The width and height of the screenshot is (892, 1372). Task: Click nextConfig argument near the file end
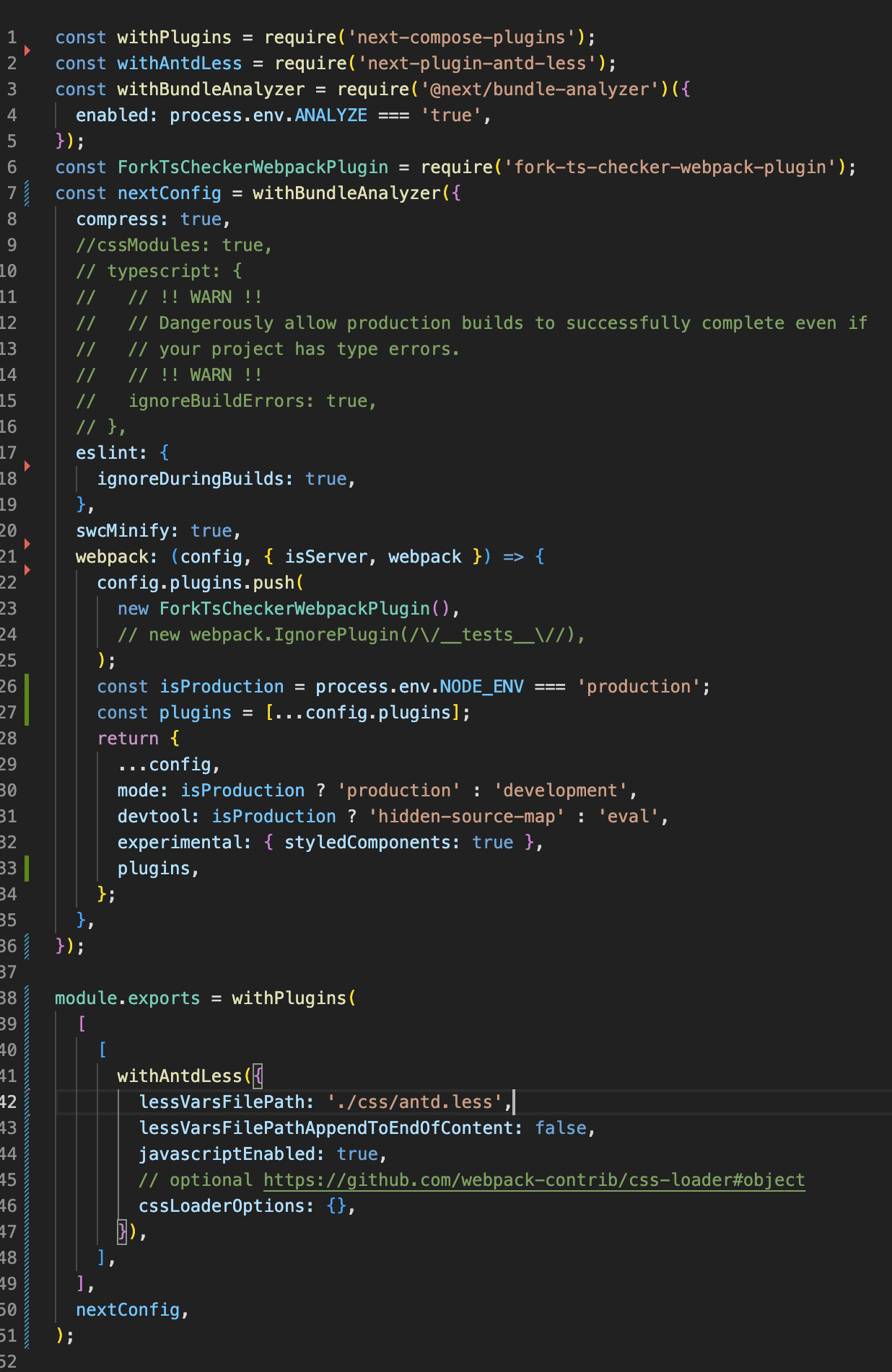[x=128, y=1310]
